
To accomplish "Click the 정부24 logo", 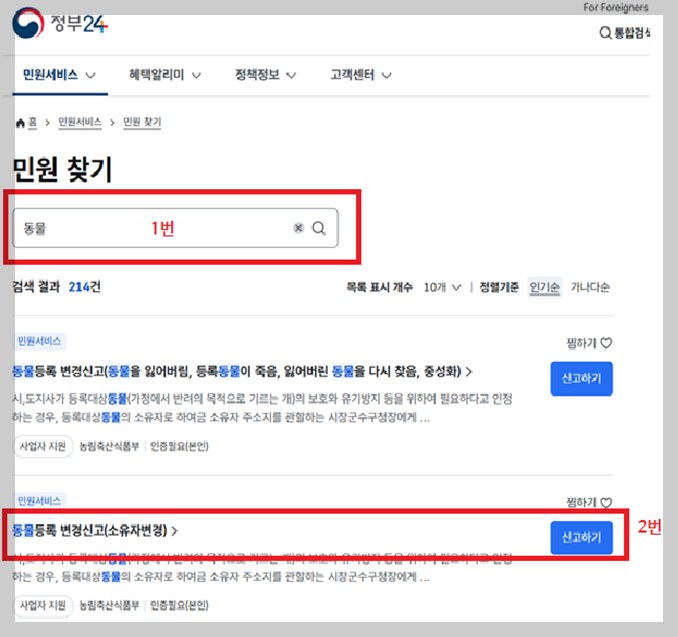I will 60,24.
